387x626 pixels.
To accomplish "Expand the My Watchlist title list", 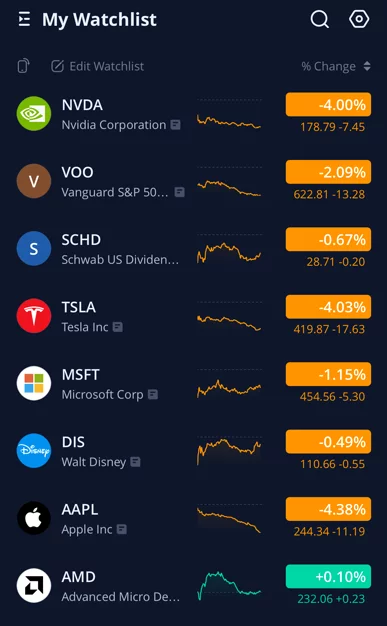I will pos(99,19).
